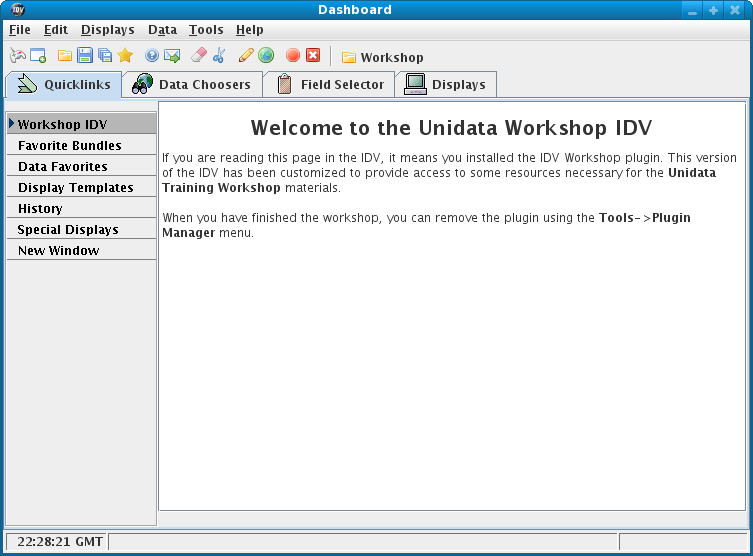Open the Displays menu
Image resolution: width=753 pixels, height=556 pixels.
[x=107, y=30]
